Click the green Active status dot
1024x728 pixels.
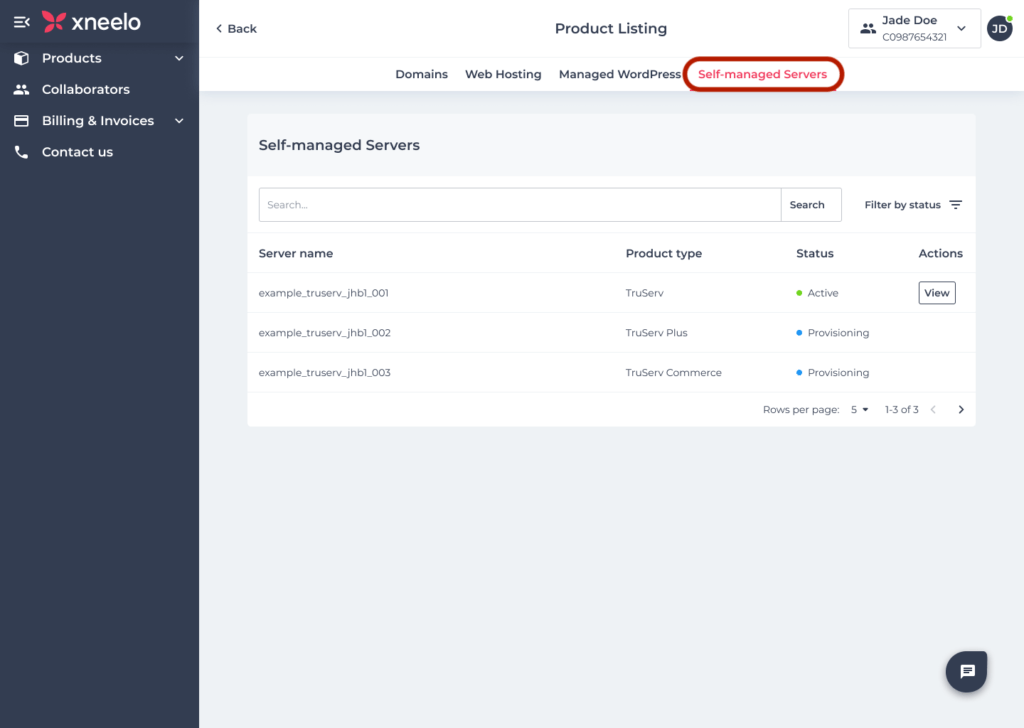798,293
